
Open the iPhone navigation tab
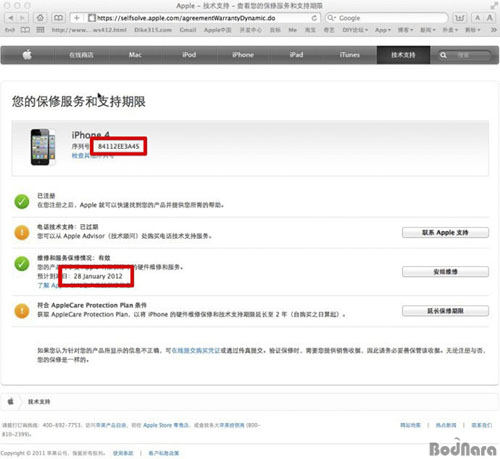[x=243, y=55]
